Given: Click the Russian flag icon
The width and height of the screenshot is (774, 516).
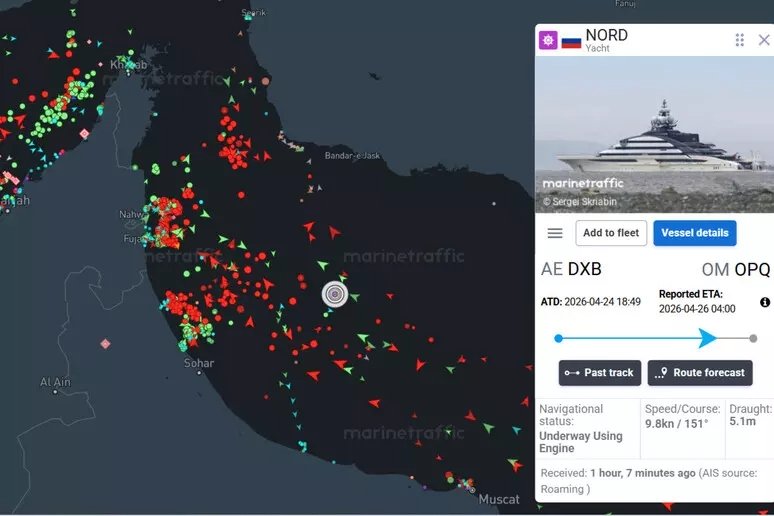Looking at the screenshot, I should click(571, 41).
